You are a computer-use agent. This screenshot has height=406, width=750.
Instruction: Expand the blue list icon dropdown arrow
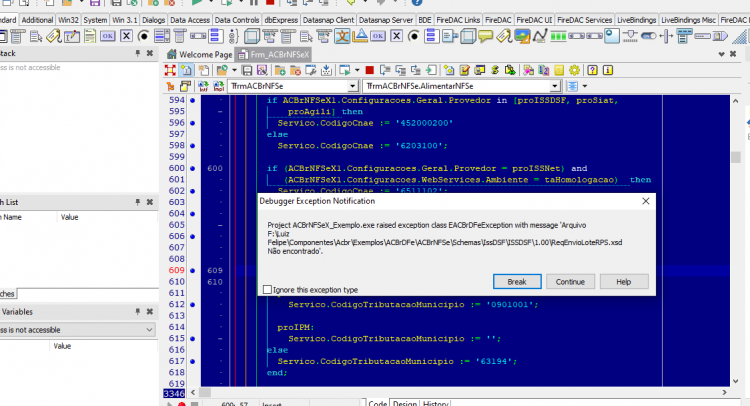tap(585, 86)
